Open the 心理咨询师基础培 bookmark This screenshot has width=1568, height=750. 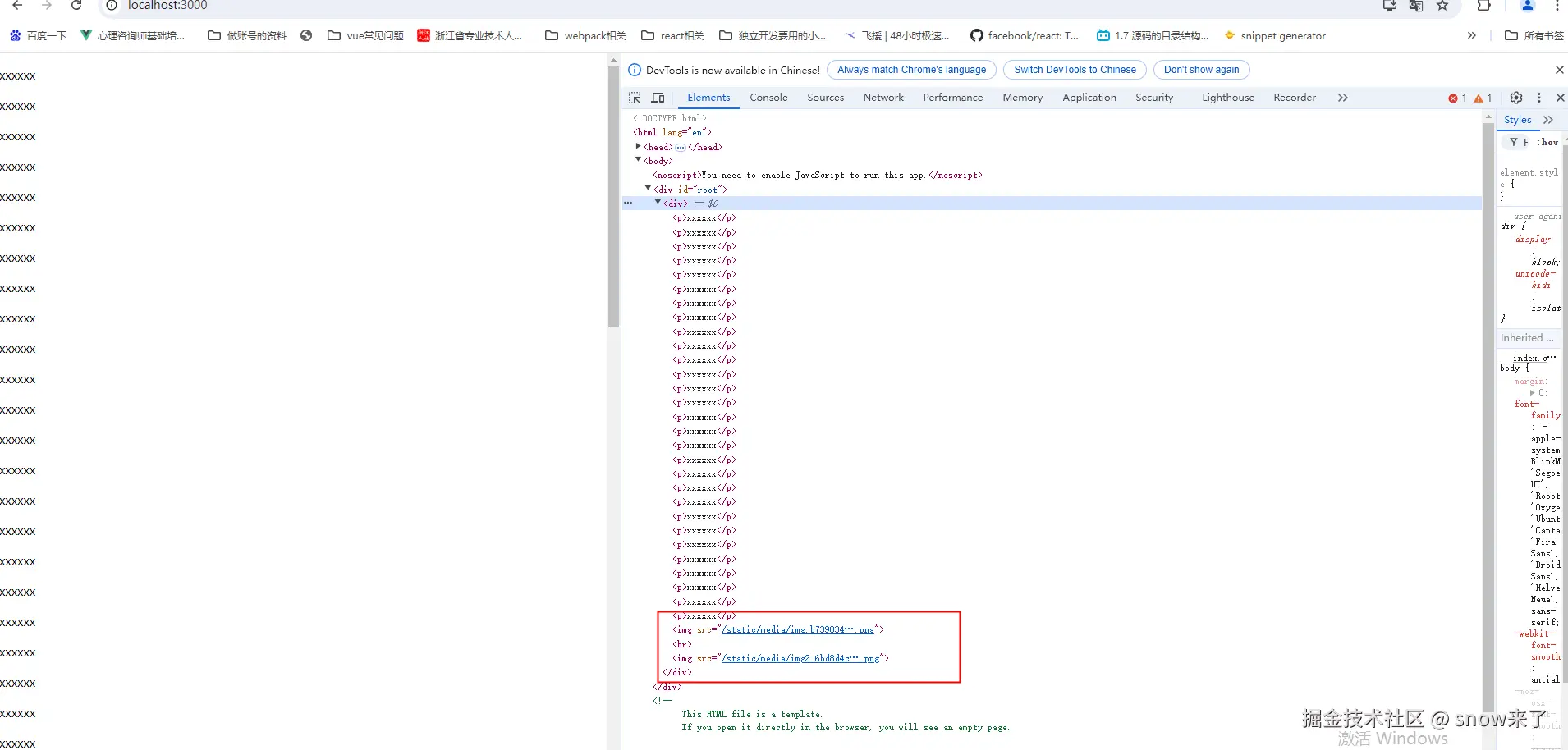tap(132, 36)
